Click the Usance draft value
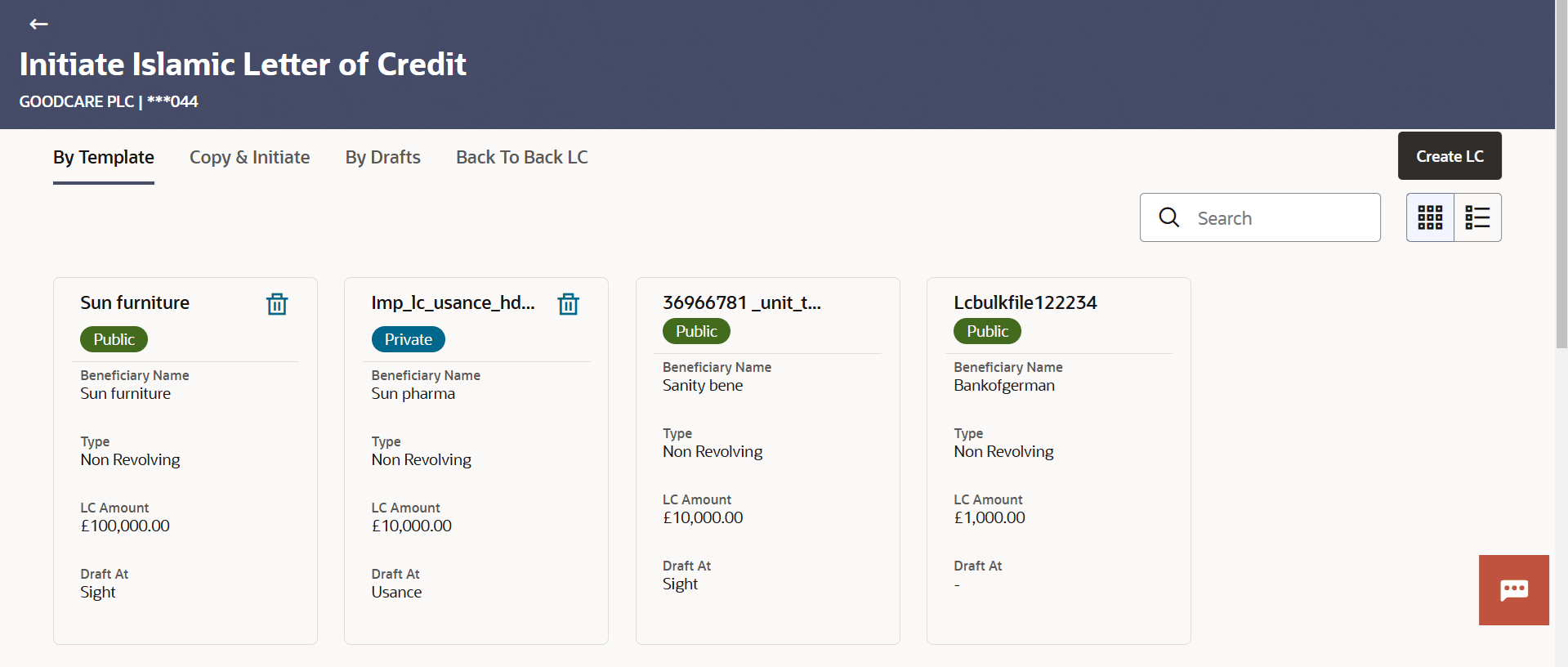 tap(396, 593)
